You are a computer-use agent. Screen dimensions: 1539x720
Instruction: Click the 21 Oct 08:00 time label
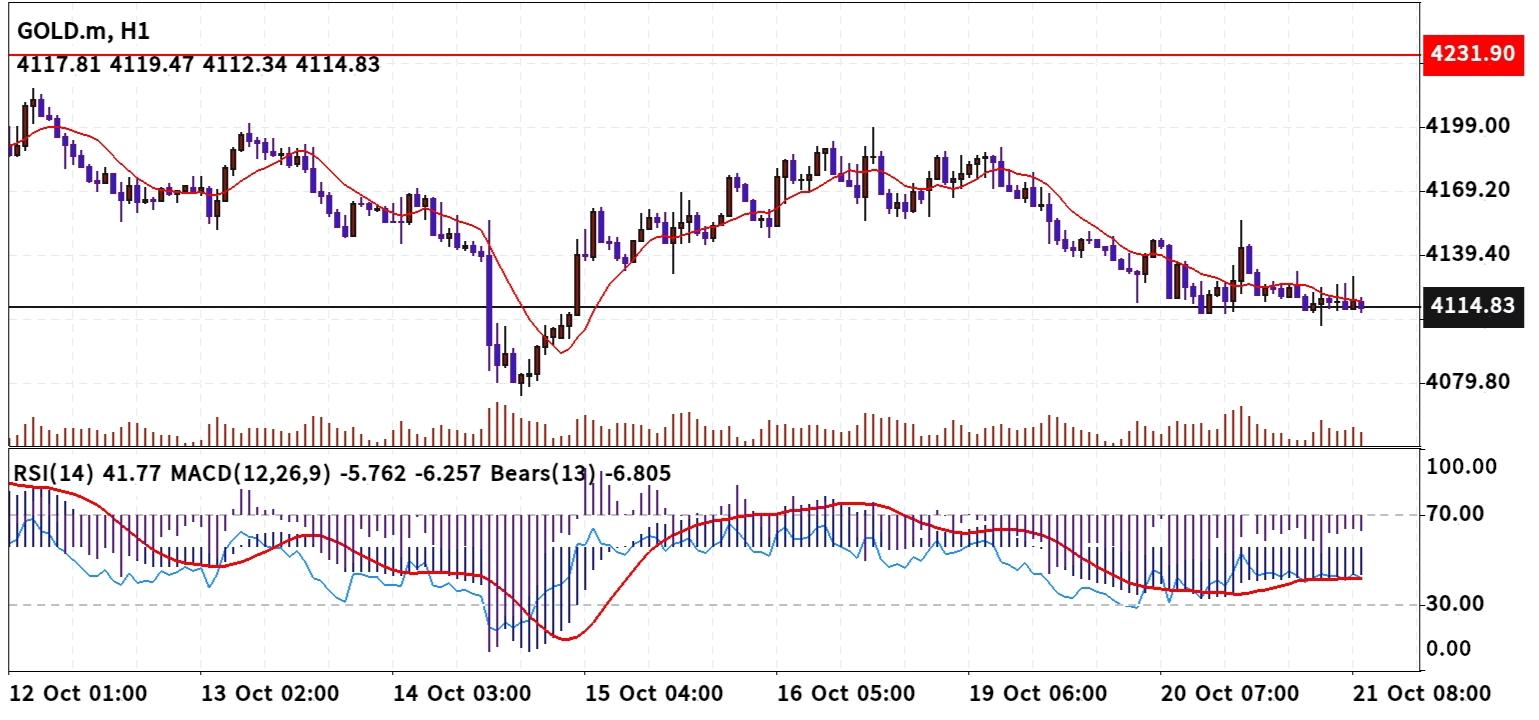[x=1422, y=694]
